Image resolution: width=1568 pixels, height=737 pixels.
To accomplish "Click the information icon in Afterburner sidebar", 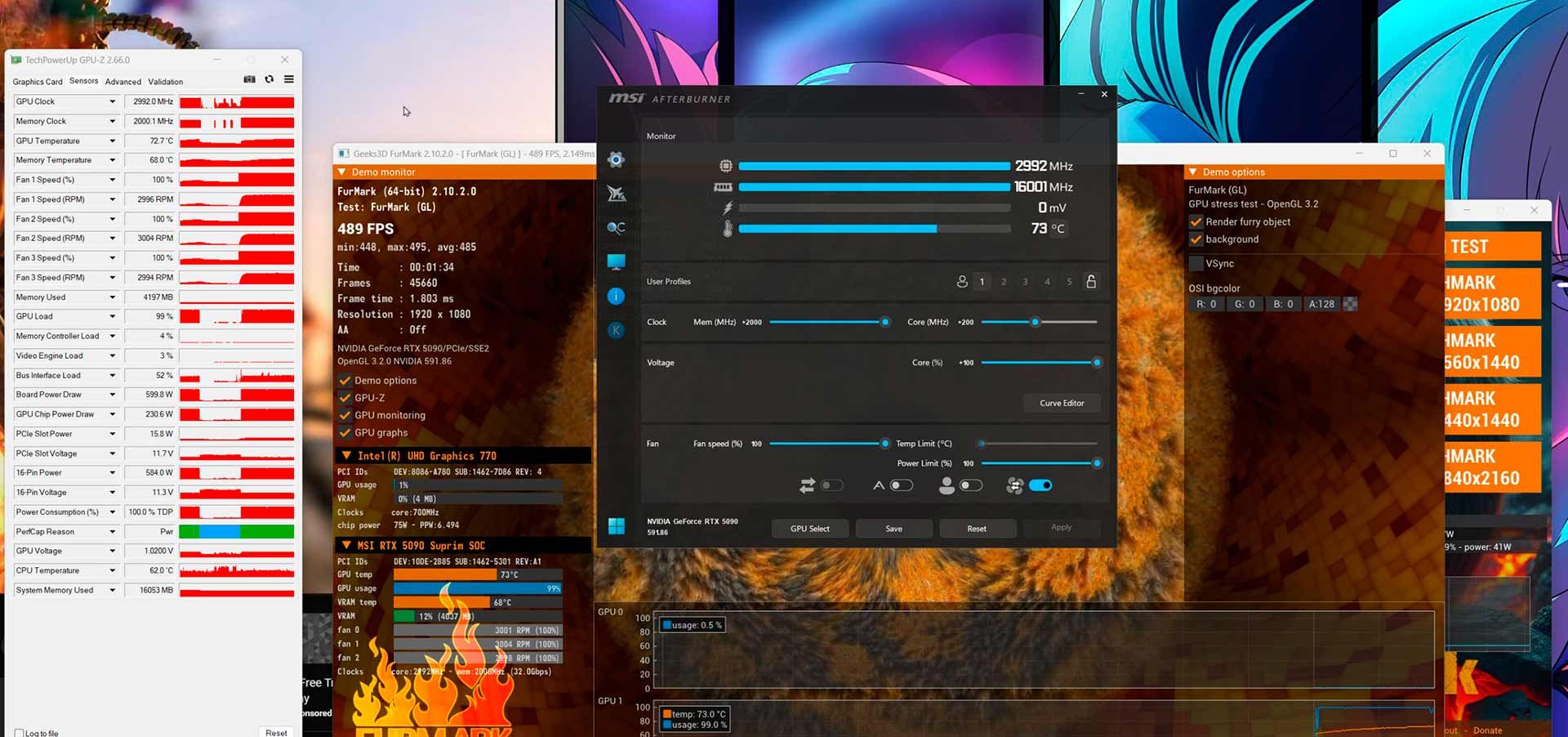I will 617,295.
